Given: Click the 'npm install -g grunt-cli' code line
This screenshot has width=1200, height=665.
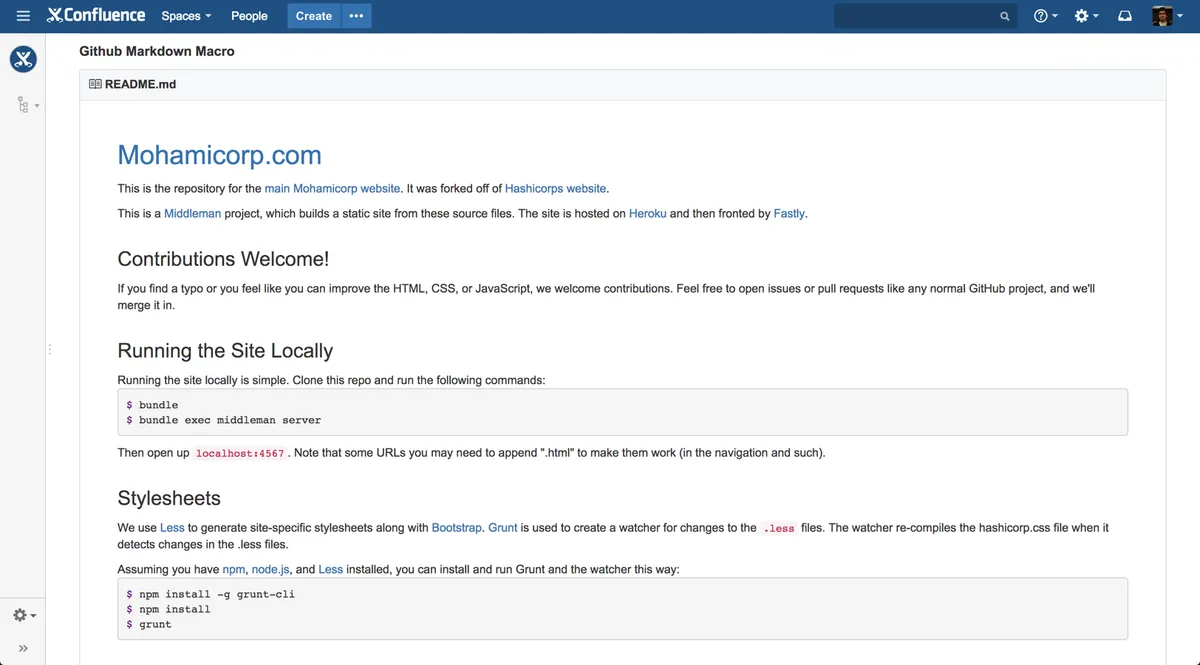Looking at the screenshot, I should [x=210, y=594].
